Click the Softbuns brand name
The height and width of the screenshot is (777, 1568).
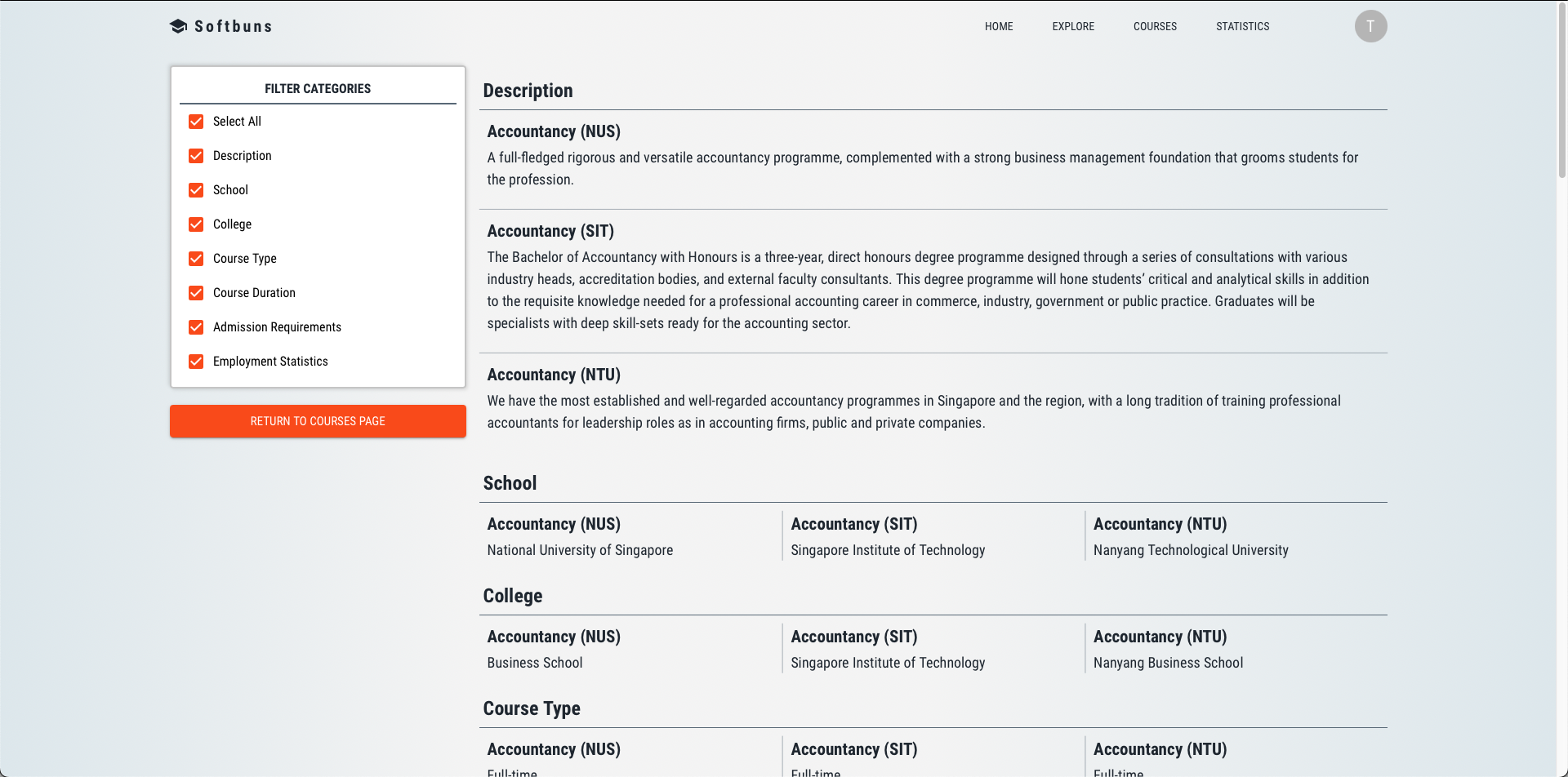click(232, 25)
